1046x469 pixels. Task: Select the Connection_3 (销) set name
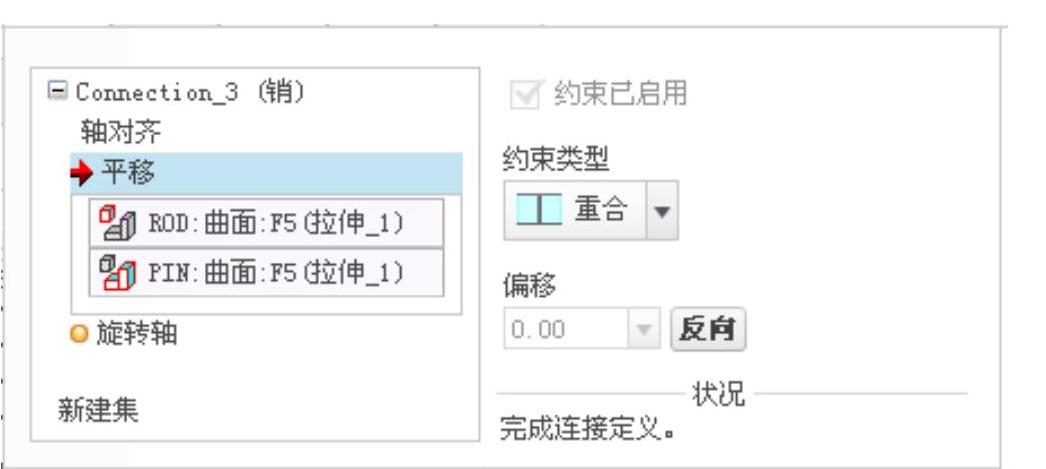click(190, 91)
